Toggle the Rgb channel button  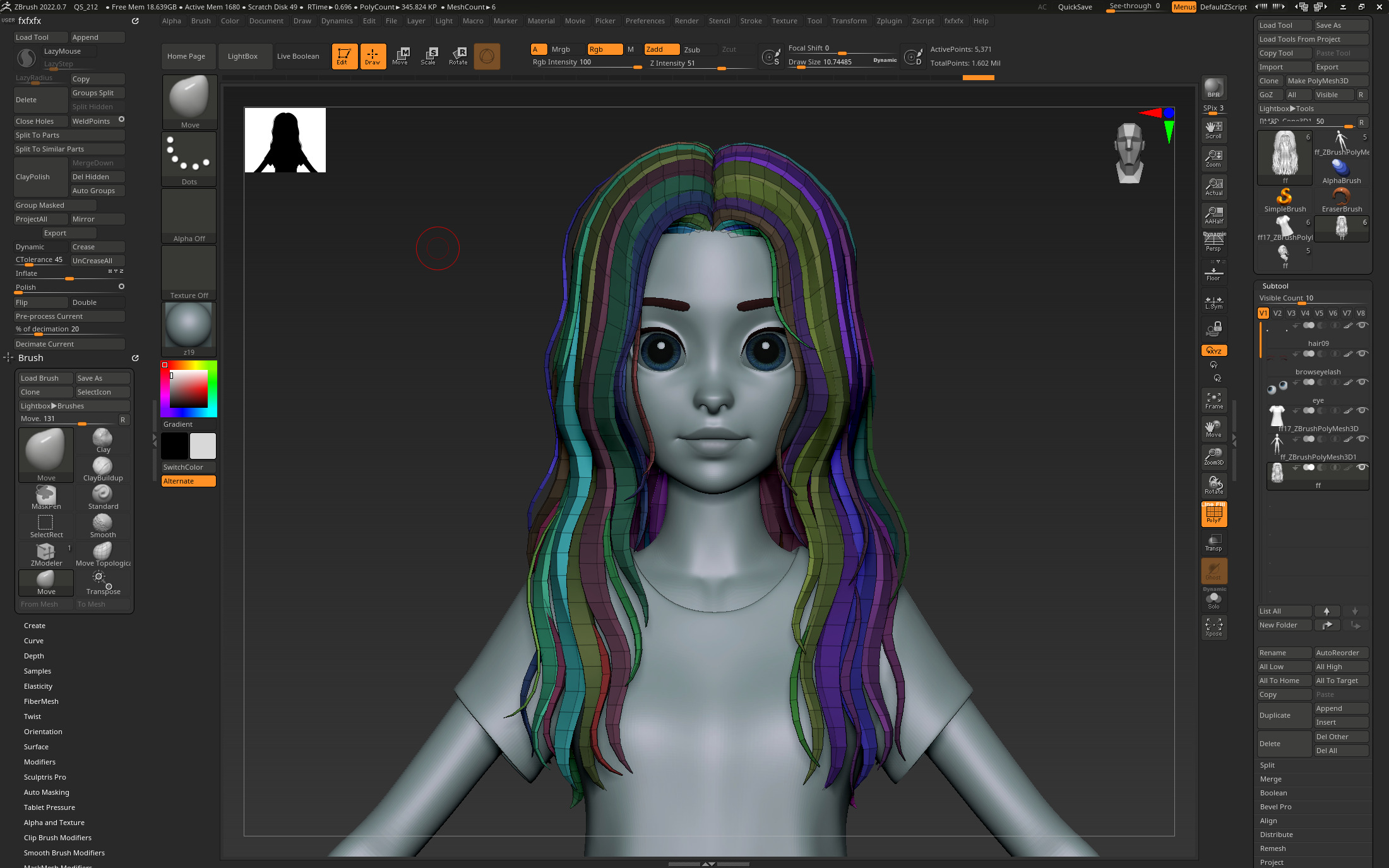tap(605, 49)
